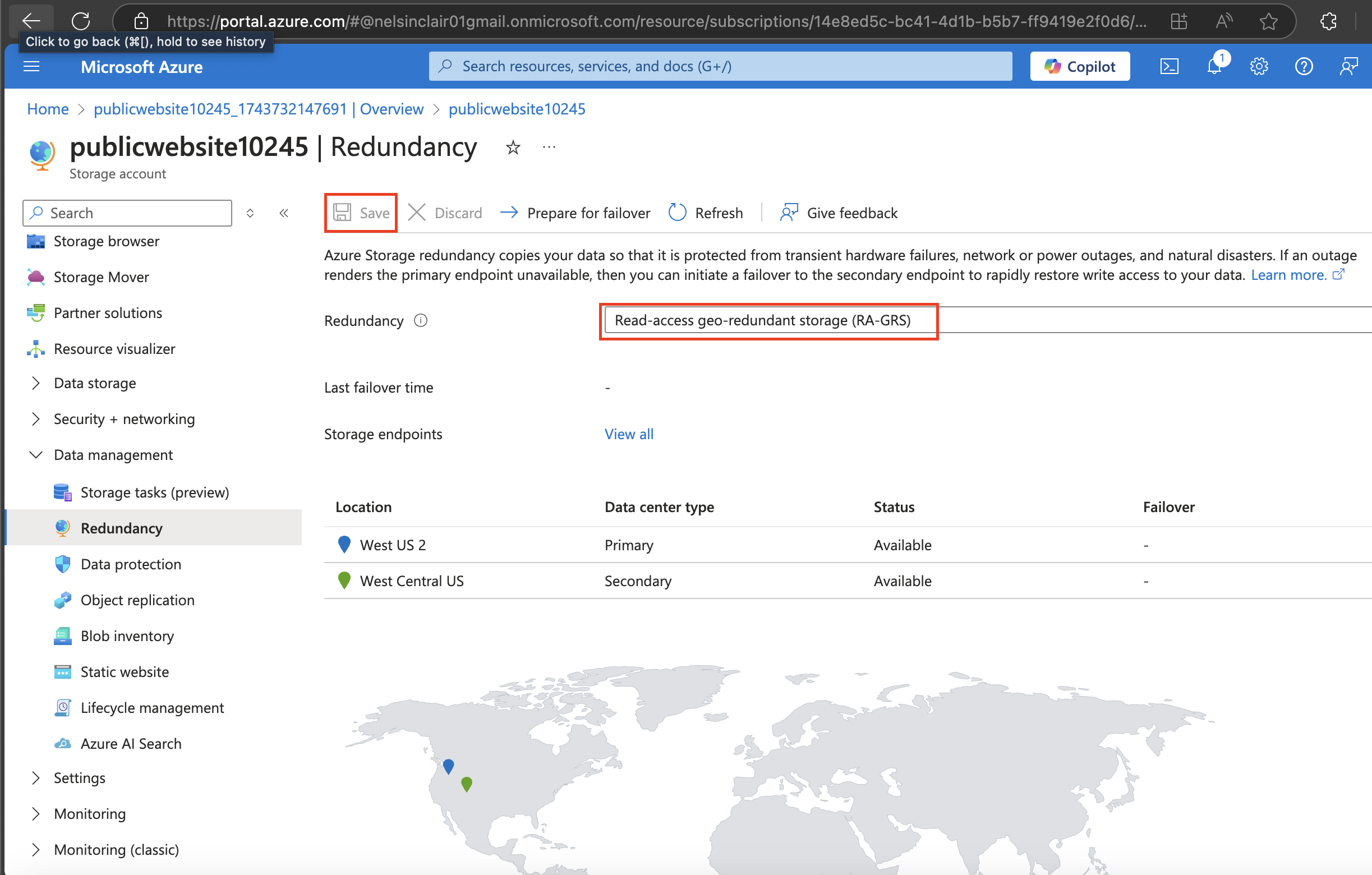Image resolution: width=1372 pixels, height=875 pixels.
Task: Click the Copilot button
Action: [x=1080, y=67]
